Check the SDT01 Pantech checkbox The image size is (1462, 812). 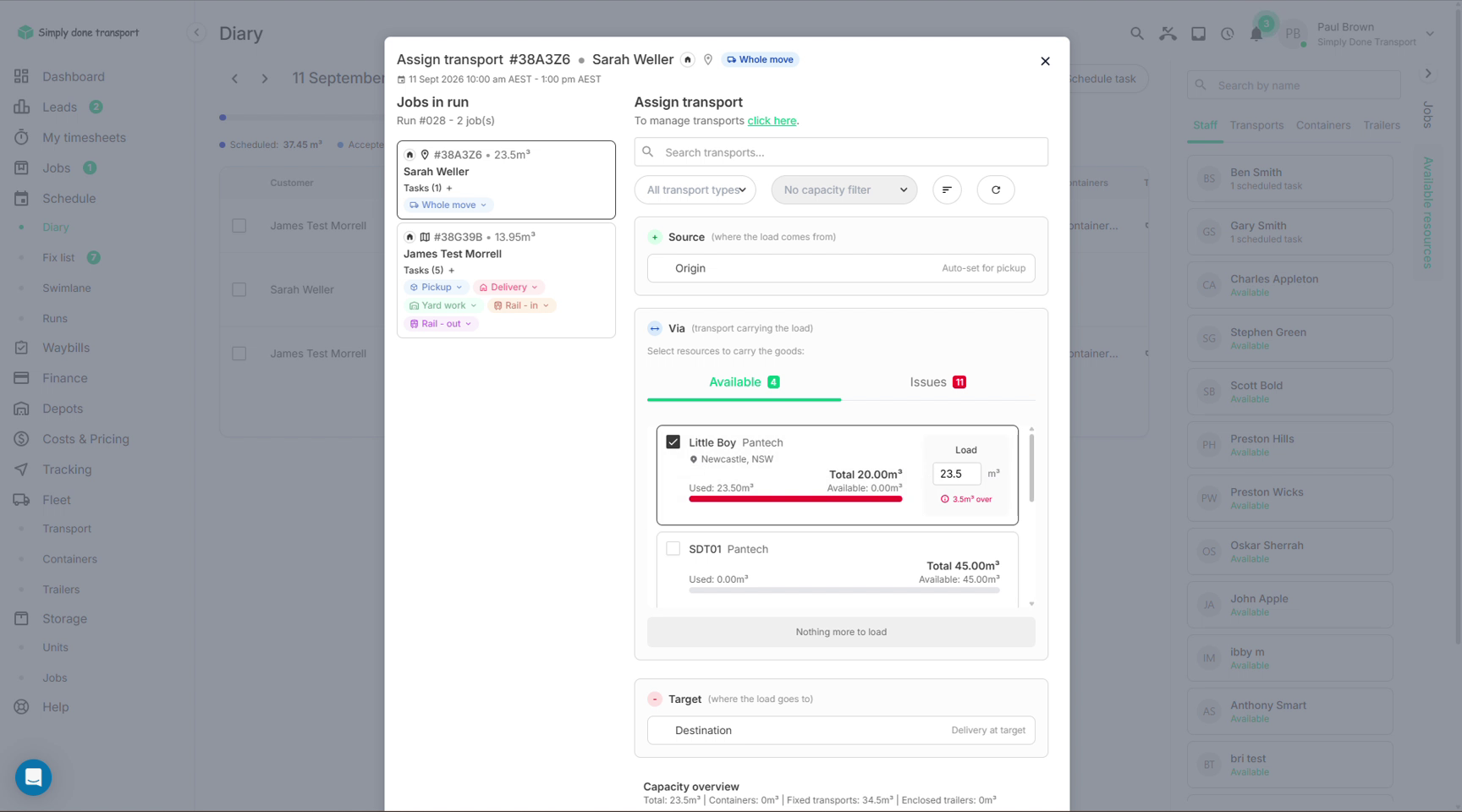pos(673,548)
